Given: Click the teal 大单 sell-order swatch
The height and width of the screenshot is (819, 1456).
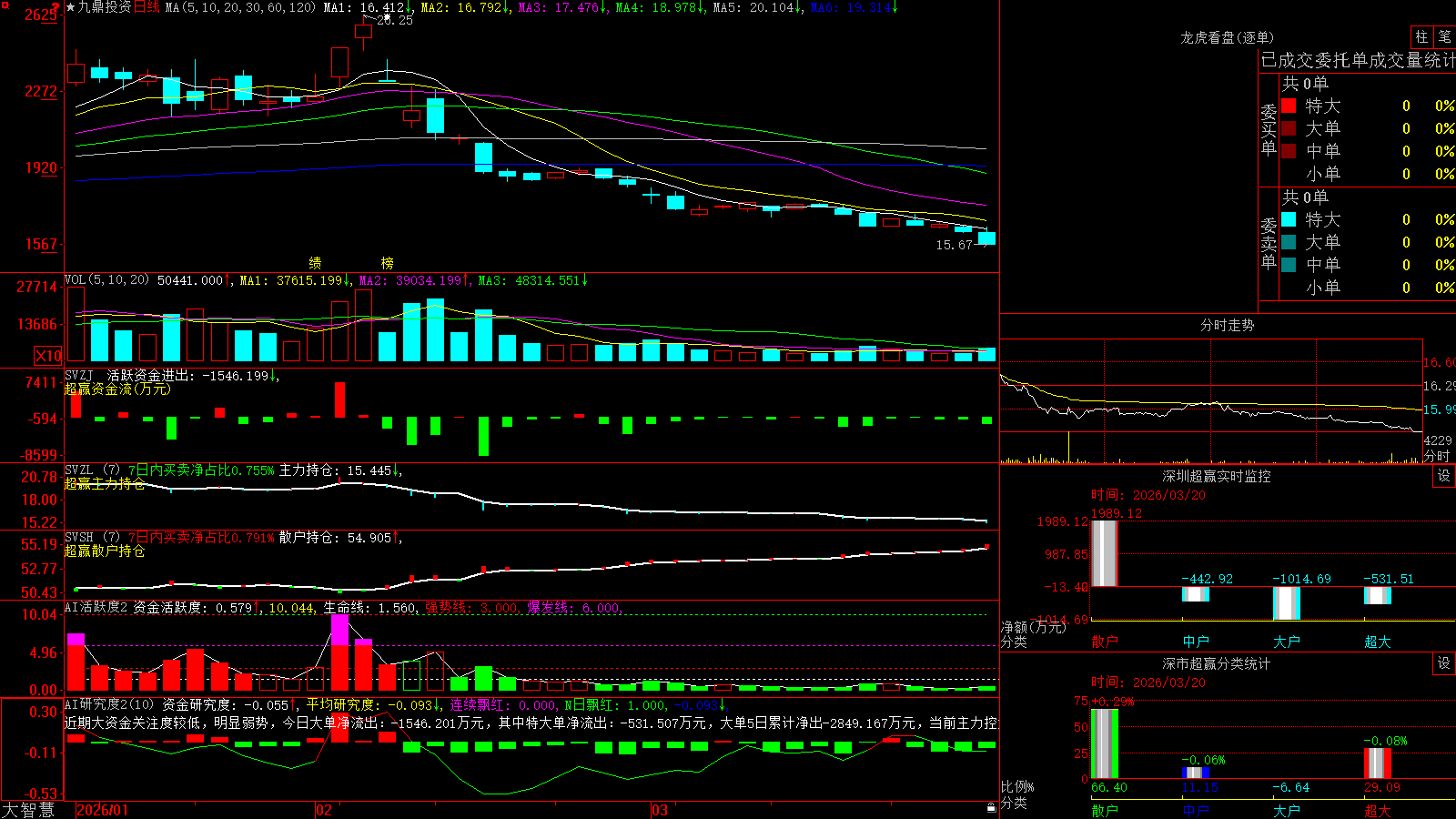Looking at the screenshot, I should [1289, 242].
